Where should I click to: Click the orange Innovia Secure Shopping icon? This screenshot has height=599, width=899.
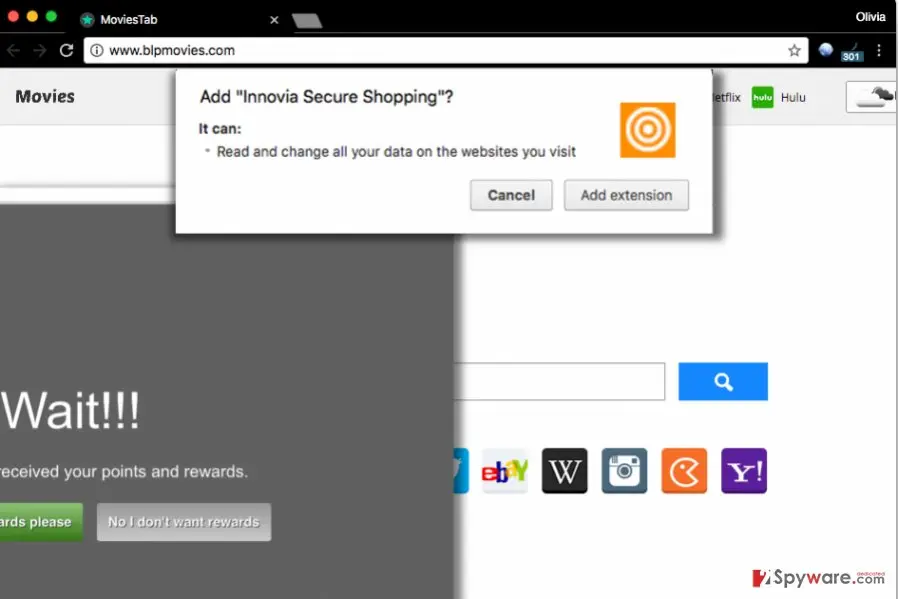pyautogui.click(x=647, y=130)
